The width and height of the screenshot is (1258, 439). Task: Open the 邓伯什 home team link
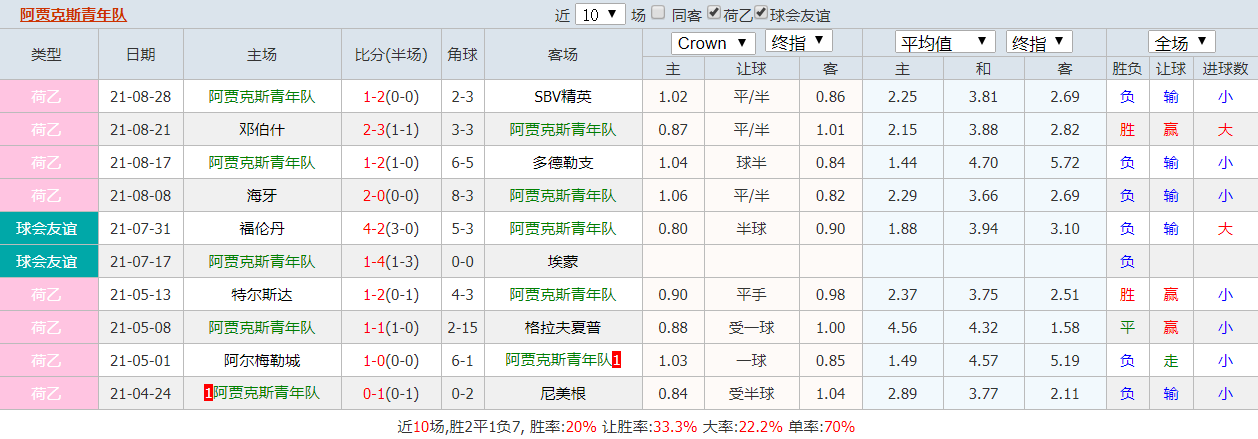pos(261,130)
